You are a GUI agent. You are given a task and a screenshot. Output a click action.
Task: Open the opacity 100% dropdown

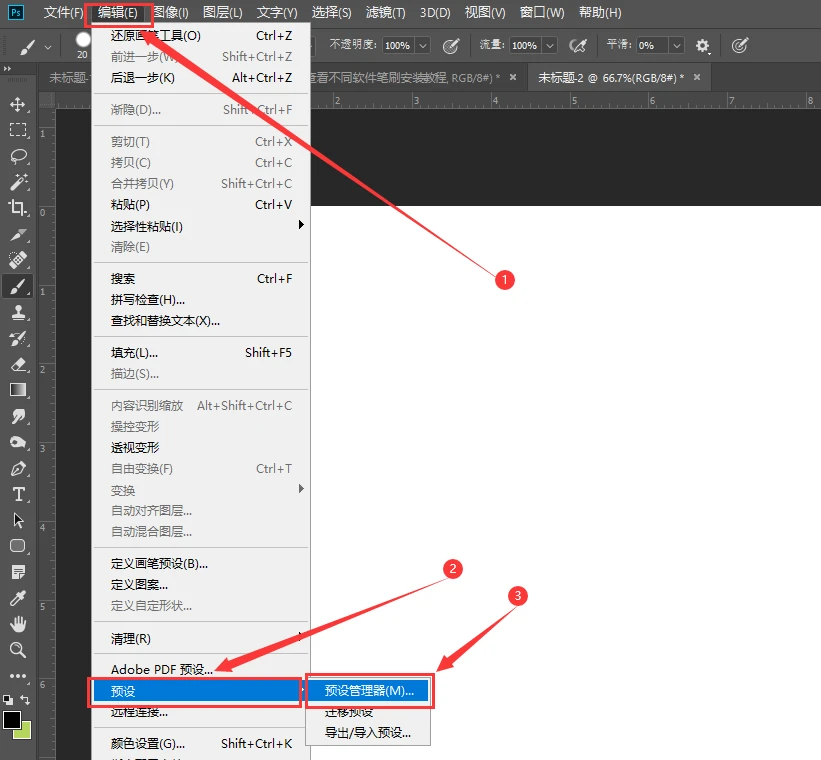click(x=422, y=45)
